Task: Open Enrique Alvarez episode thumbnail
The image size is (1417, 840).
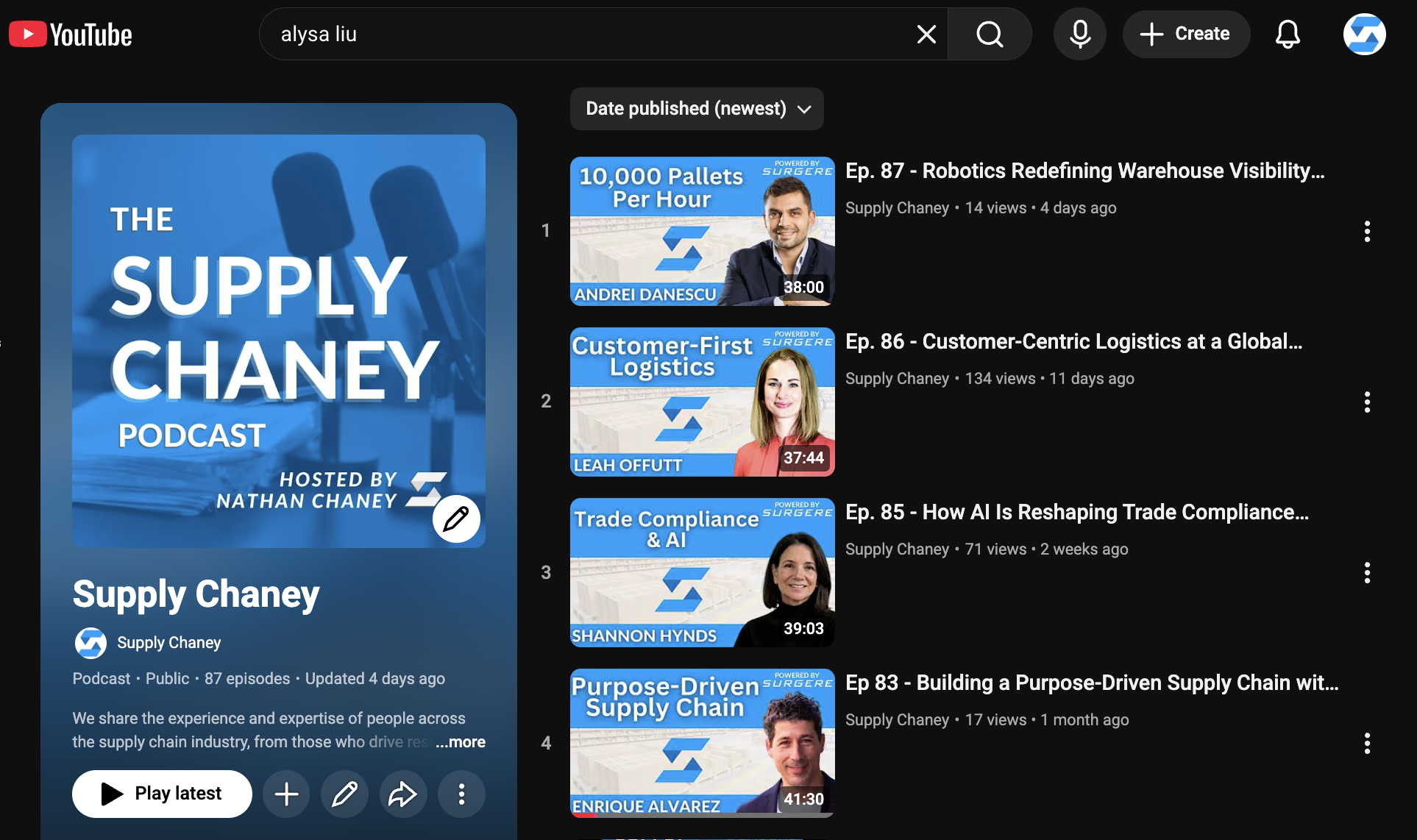Action: 702,743
